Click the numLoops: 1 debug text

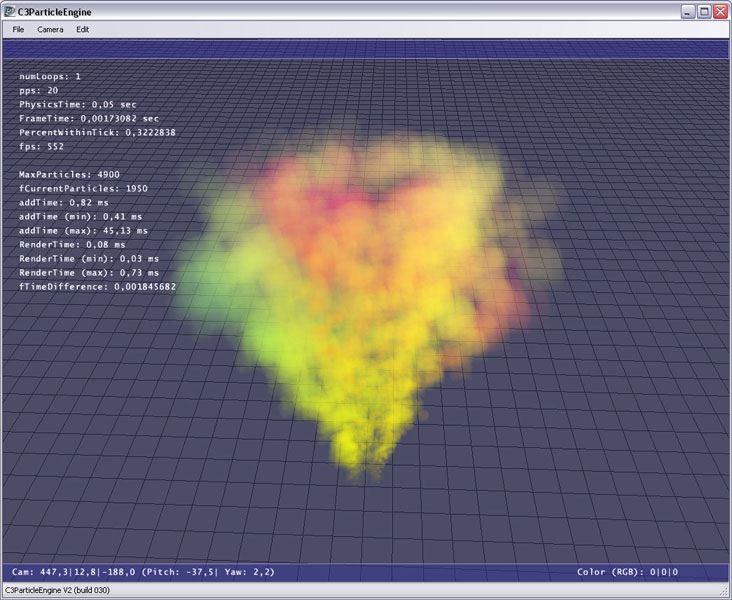50,76
